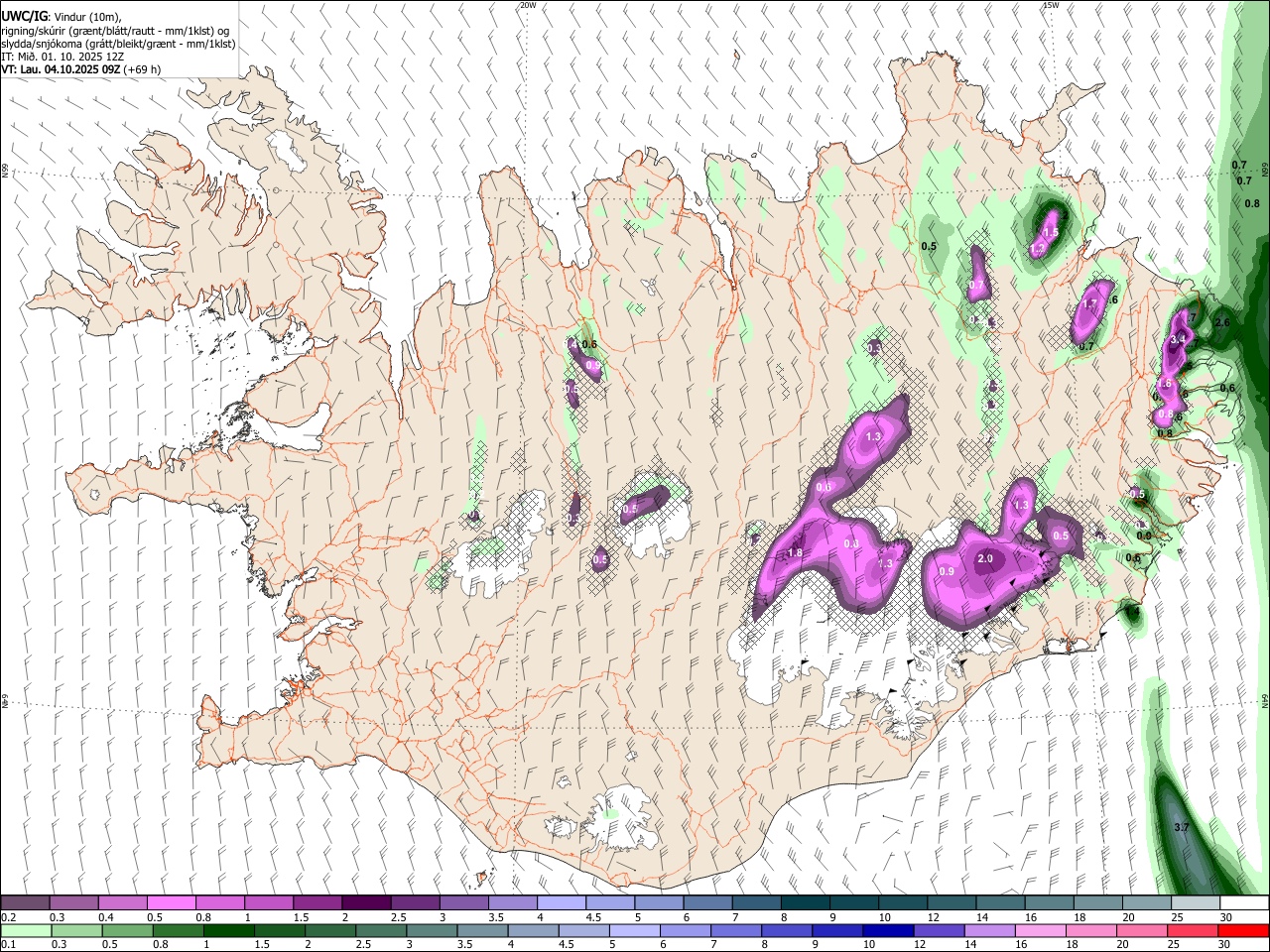Image resolution: width=1270 pixels, height=952 pixels.
Task: Click the init-time line 'IT: Mið. 01. 10. 2025 12Z'
Action: point(63,57)
